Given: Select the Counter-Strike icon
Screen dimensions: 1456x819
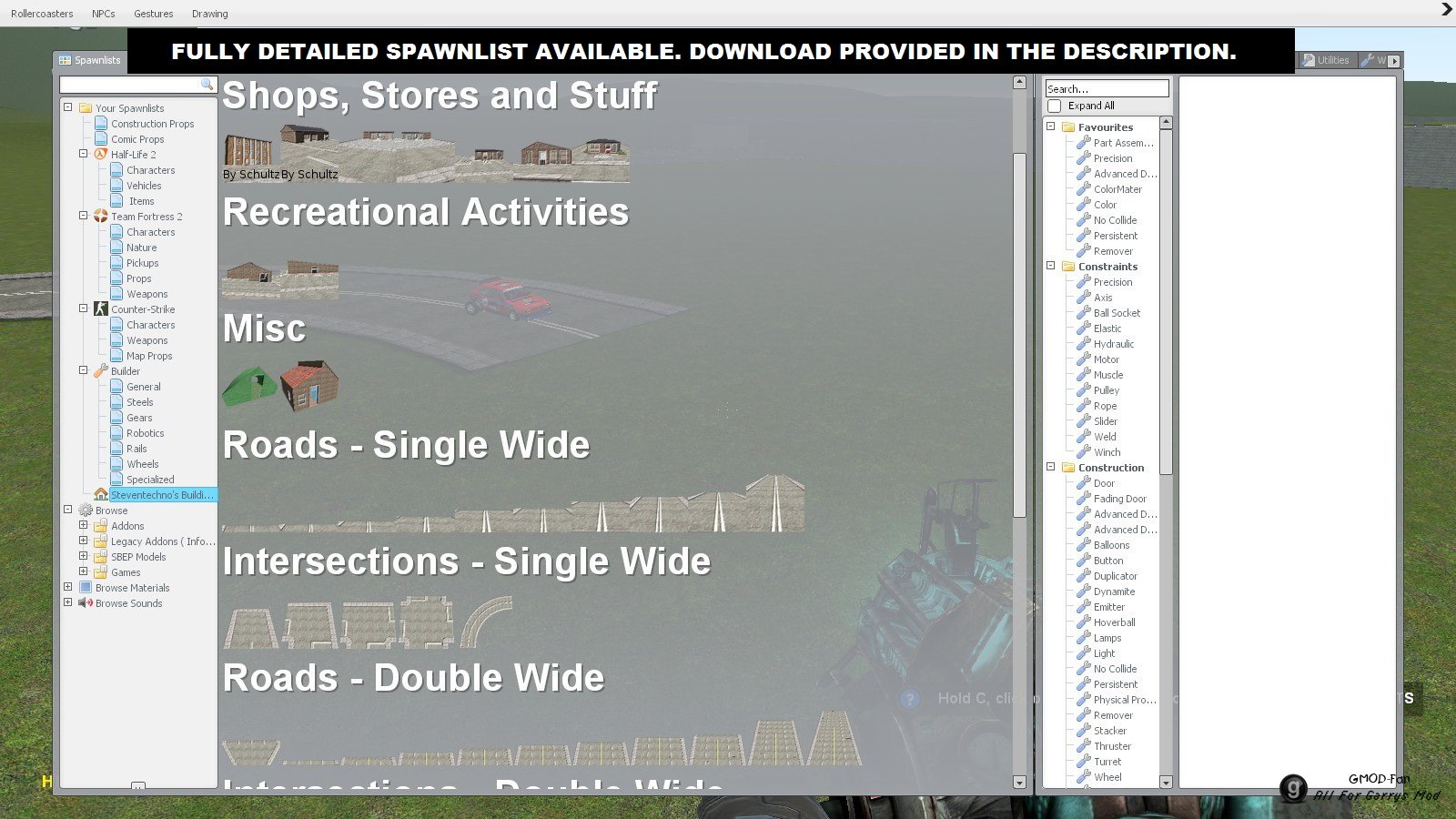Looking at the screenshot, I should click(x=101, y=308).
